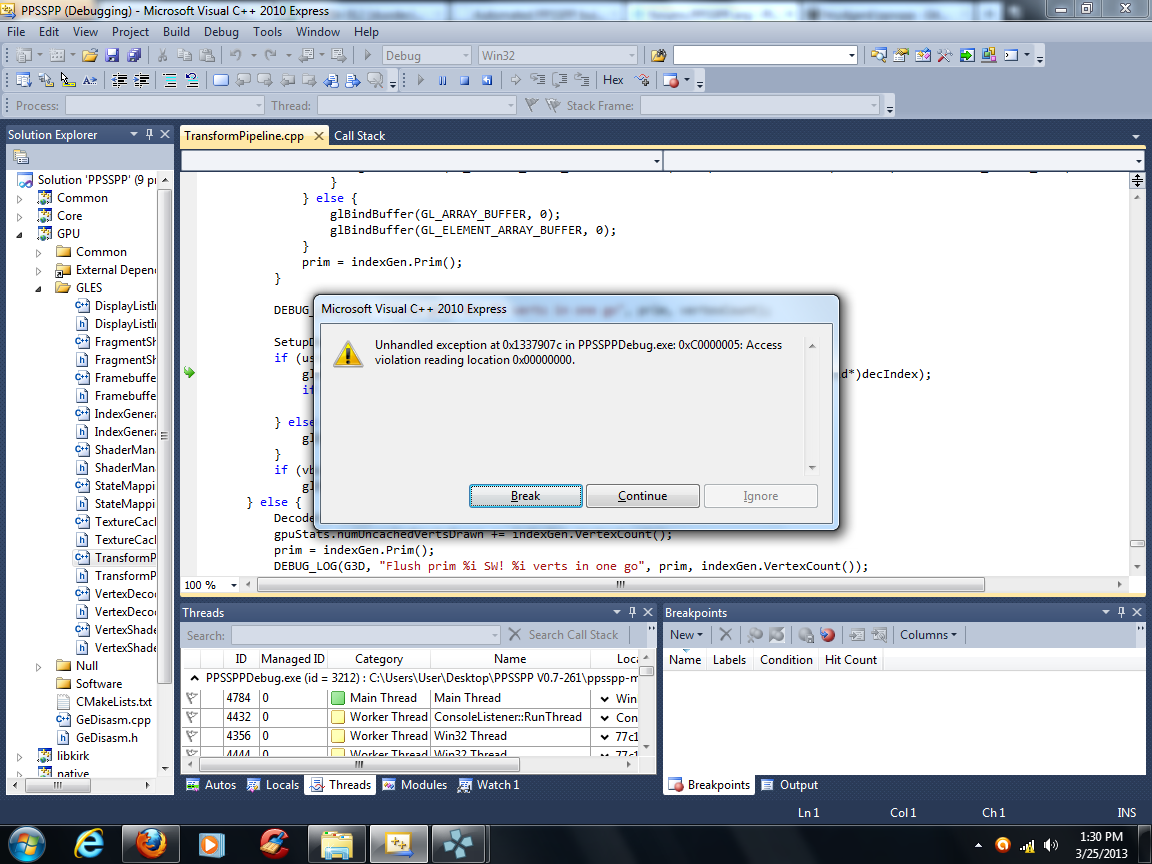
Task: Toggle Hex display in debug toolbar
Action: [613, 80]
